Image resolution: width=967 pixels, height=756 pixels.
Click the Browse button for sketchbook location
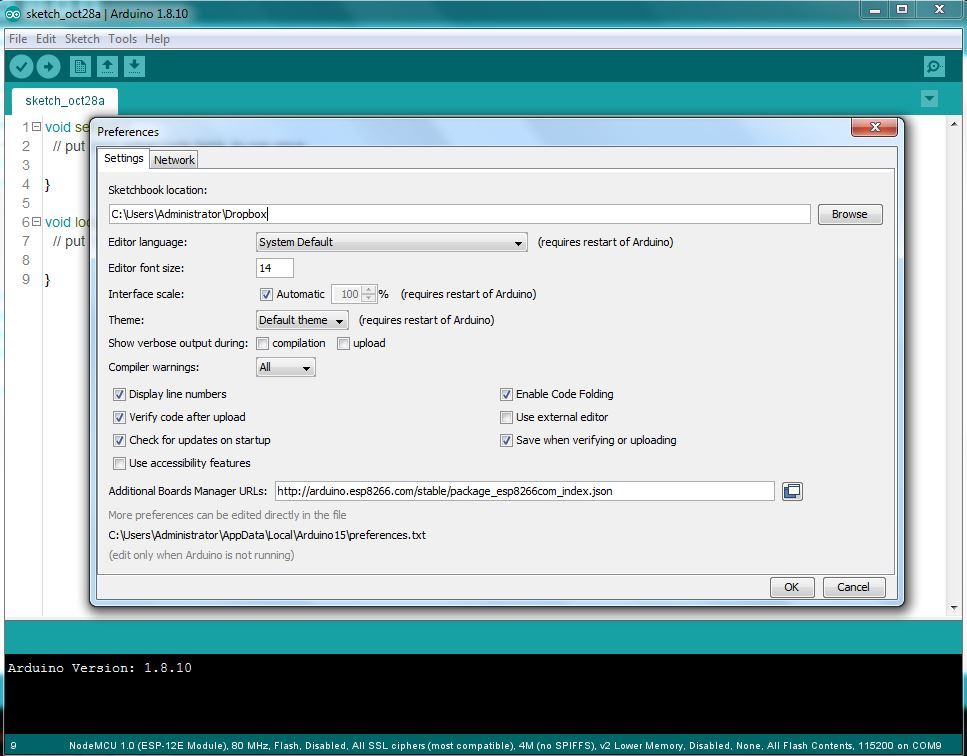click(x=849, y=214)
